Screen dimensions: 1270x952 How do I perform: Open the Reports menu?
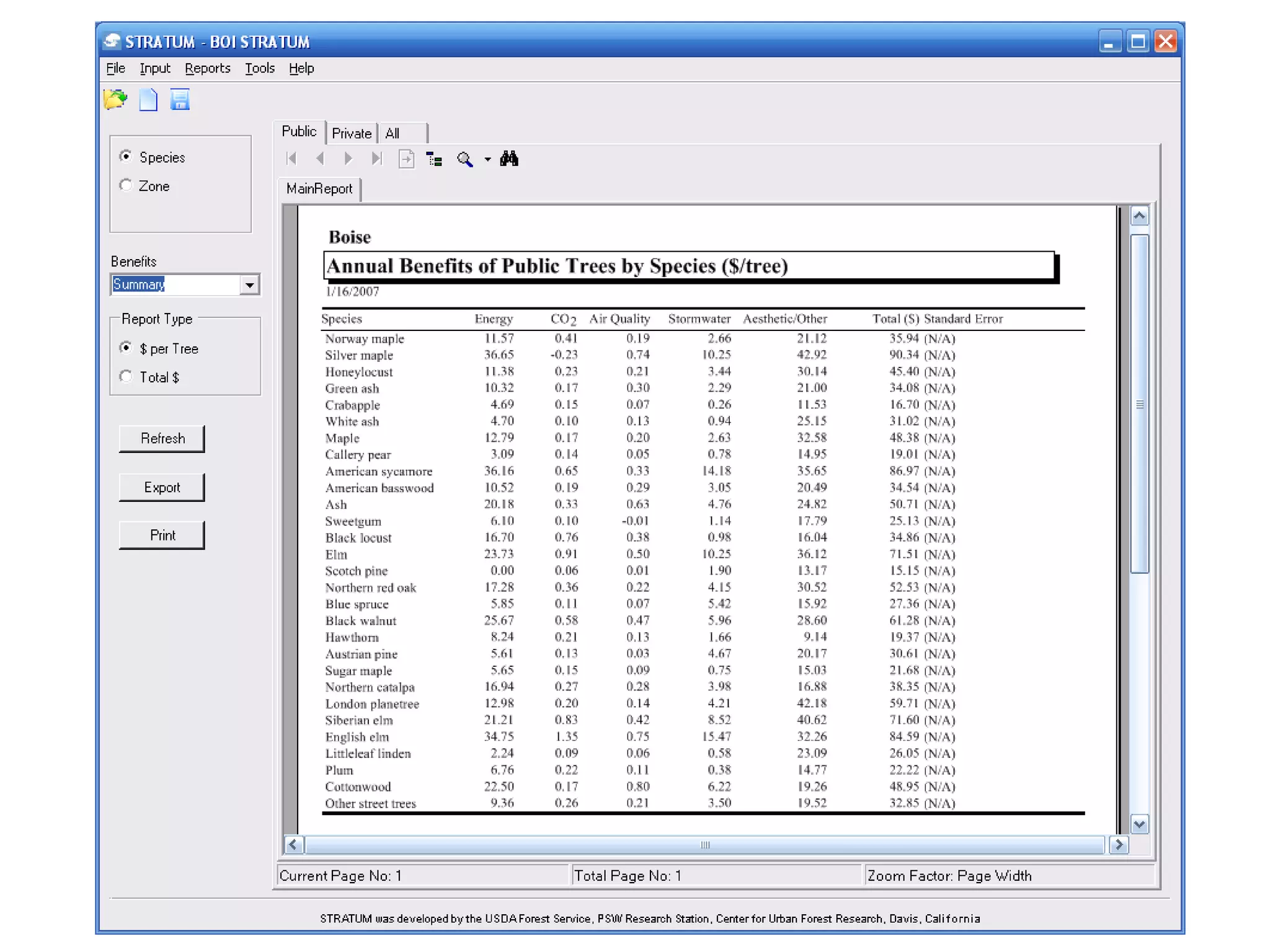coord(207,68)
